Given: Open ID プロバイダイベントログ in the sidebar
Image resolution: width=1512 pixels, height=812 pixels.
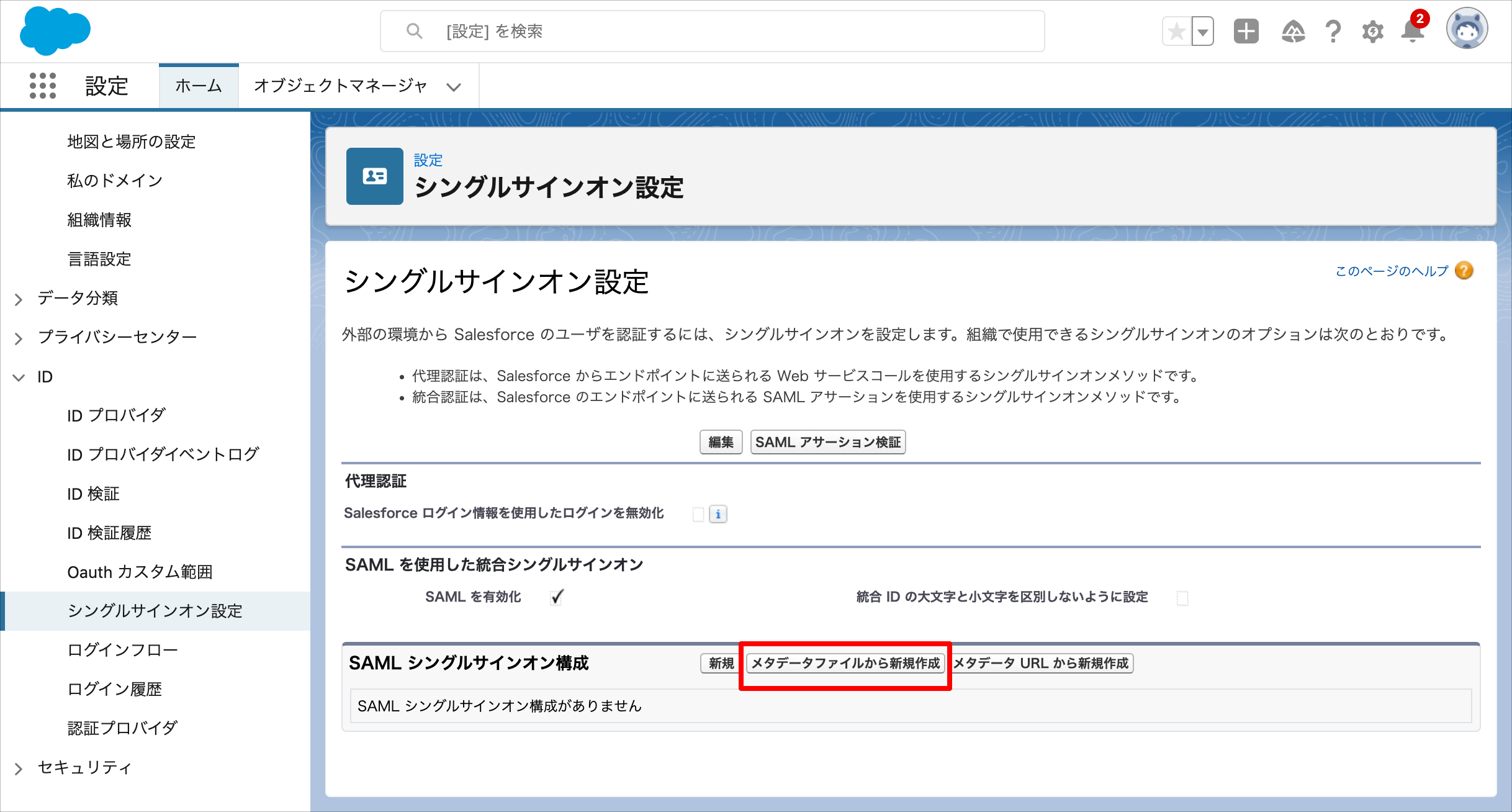Looking at the screenshot, I should (x=163, y=454).
